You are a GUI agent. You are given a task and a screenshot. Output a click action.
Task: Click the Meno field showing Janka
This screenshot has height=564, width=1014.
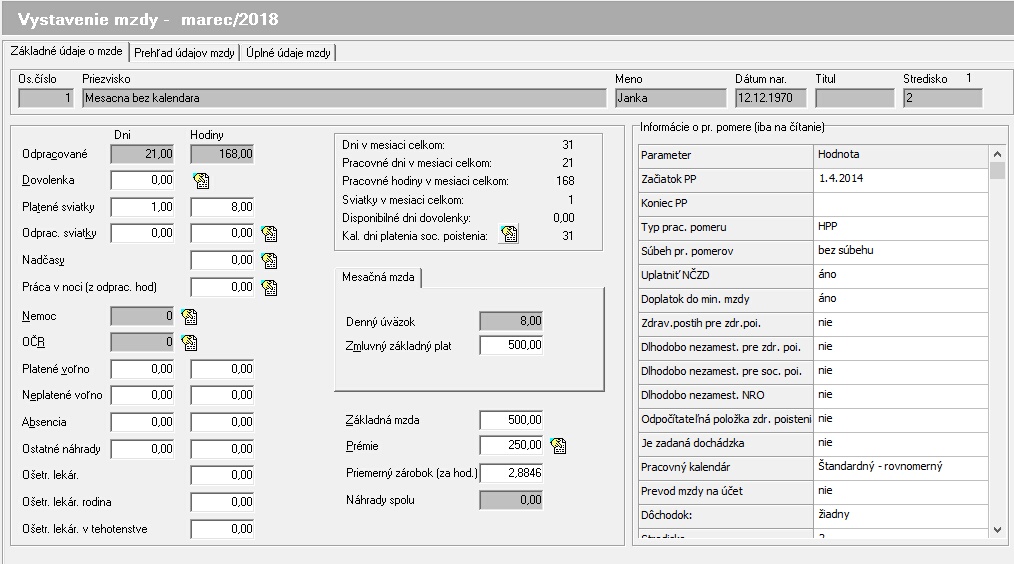(x=671, y=98)
